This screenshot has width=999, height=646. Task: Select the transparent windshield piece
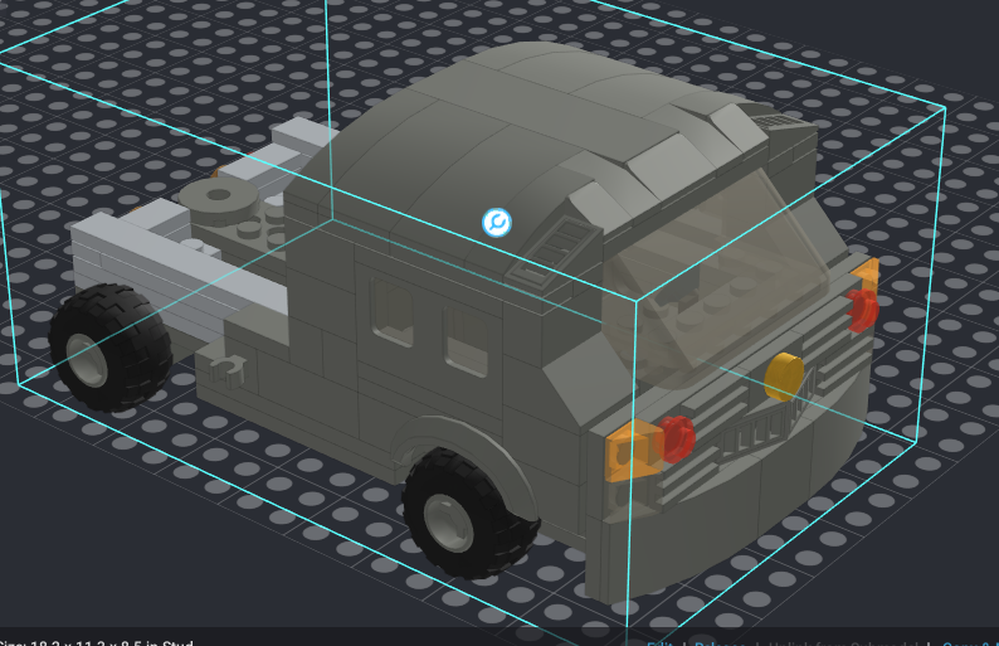714,277
